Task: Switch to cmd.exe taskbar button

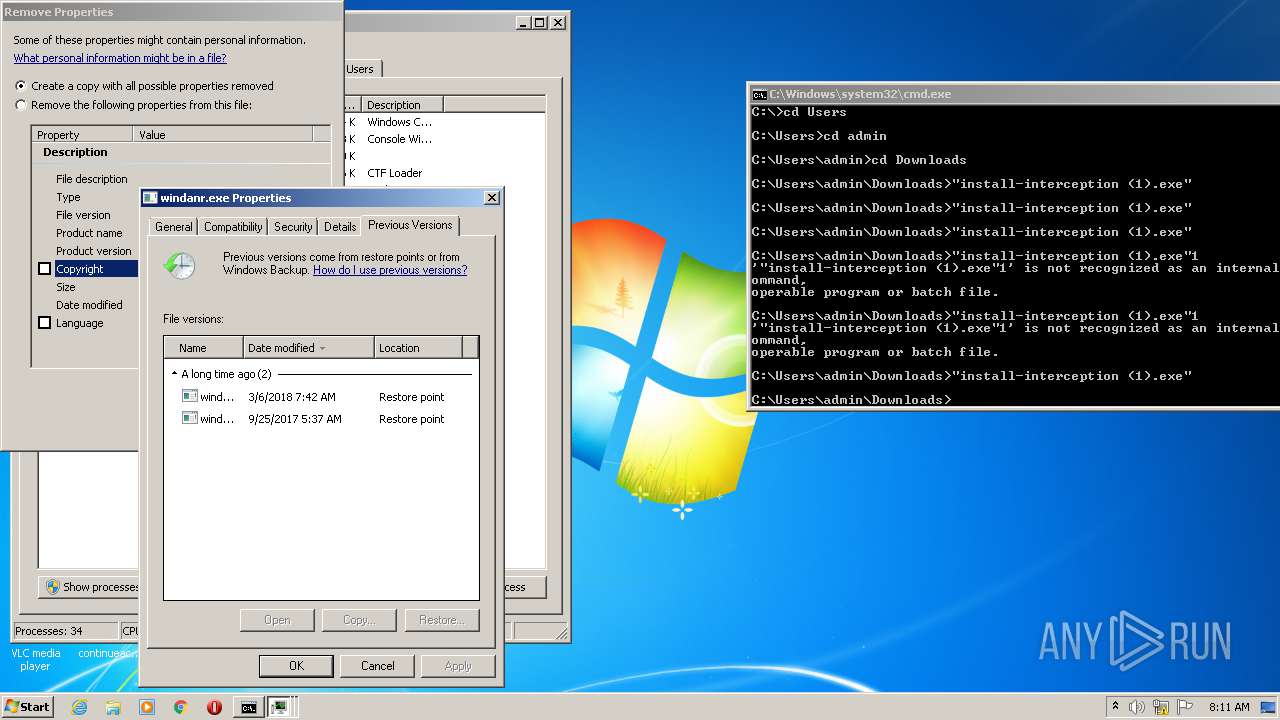Action: coord(248,707)
